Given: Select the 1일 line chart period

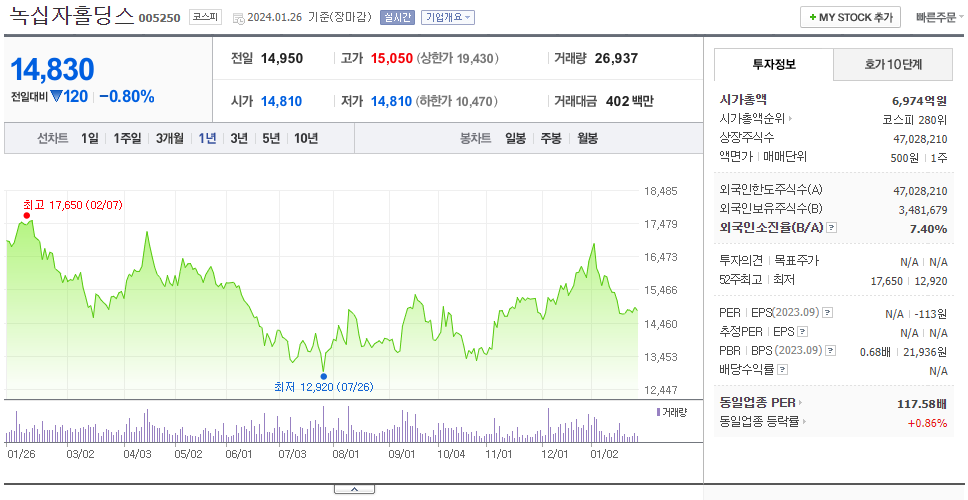Looking at the screenshot, I should click(x=90, y=138).
